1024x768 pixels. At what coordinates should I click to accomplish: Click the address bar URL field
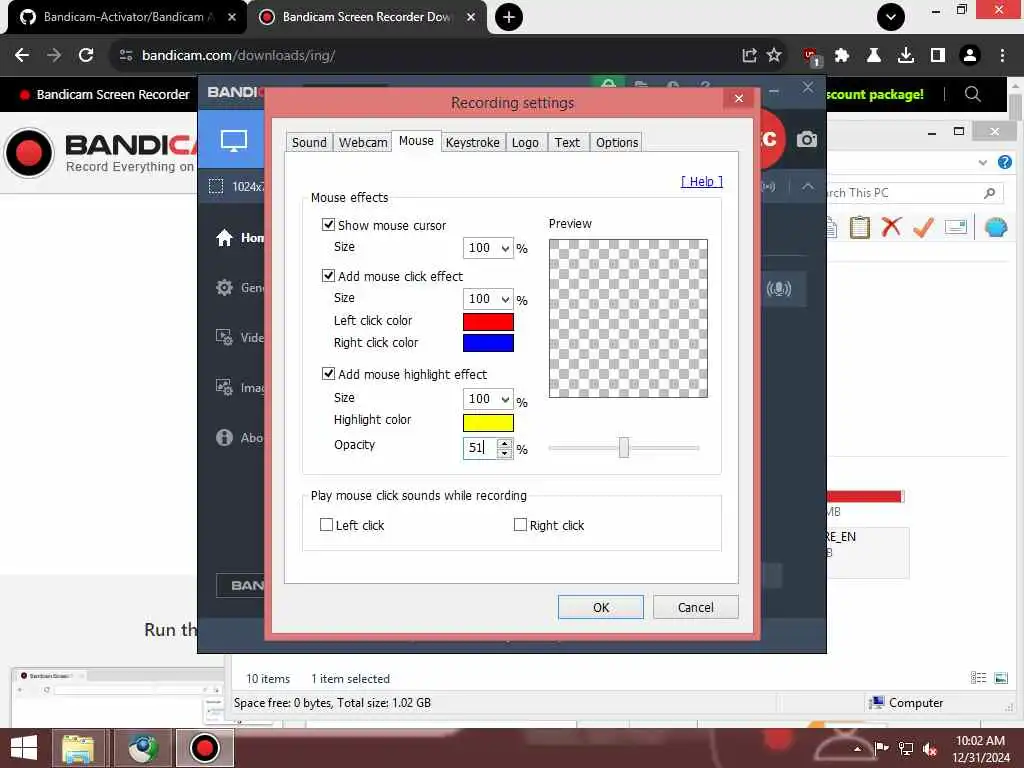[x=424, y=55]
